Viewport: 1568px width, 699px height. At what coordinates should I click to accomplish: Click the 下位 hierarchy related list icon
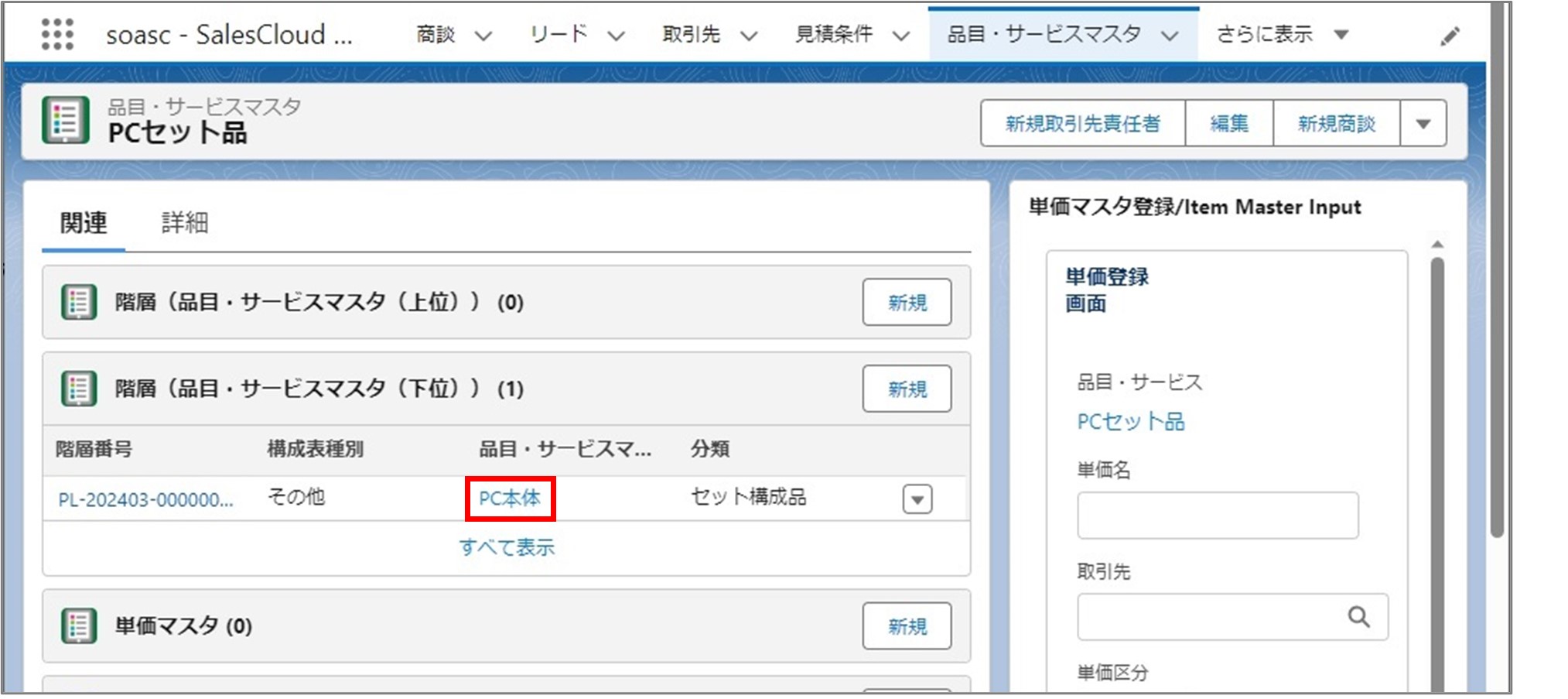[x=79, y=389]
